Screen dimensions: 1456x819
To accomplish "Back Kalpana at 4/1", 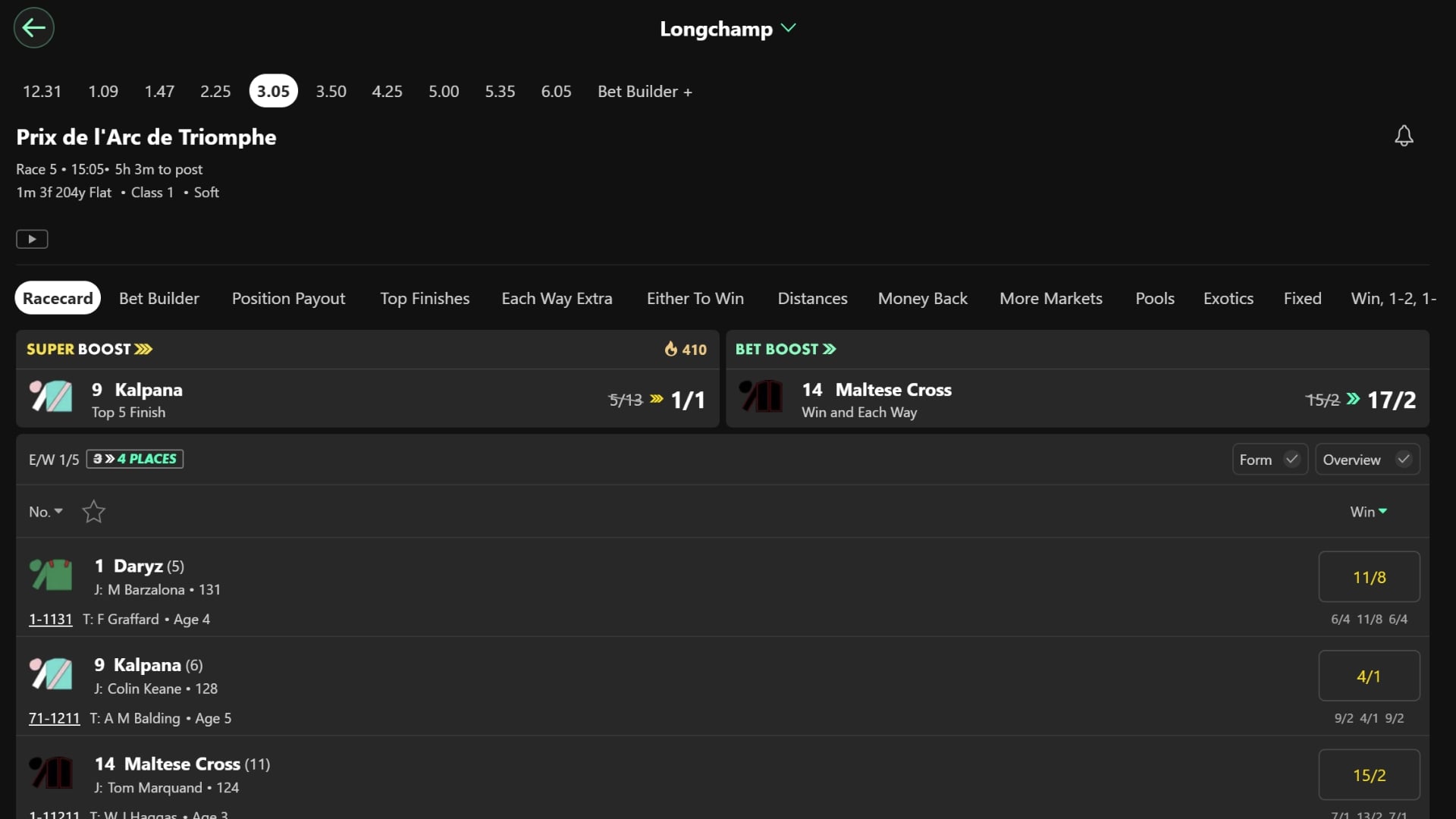I will (x=1369, y=676).
